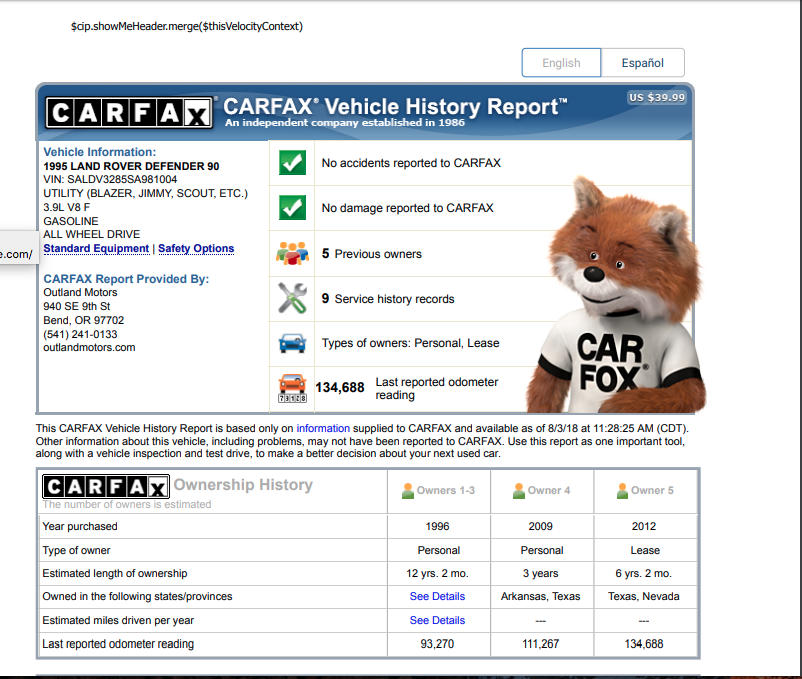
Task: Click the 134,688 odometer reading in the summary
Action: (340, 388)
